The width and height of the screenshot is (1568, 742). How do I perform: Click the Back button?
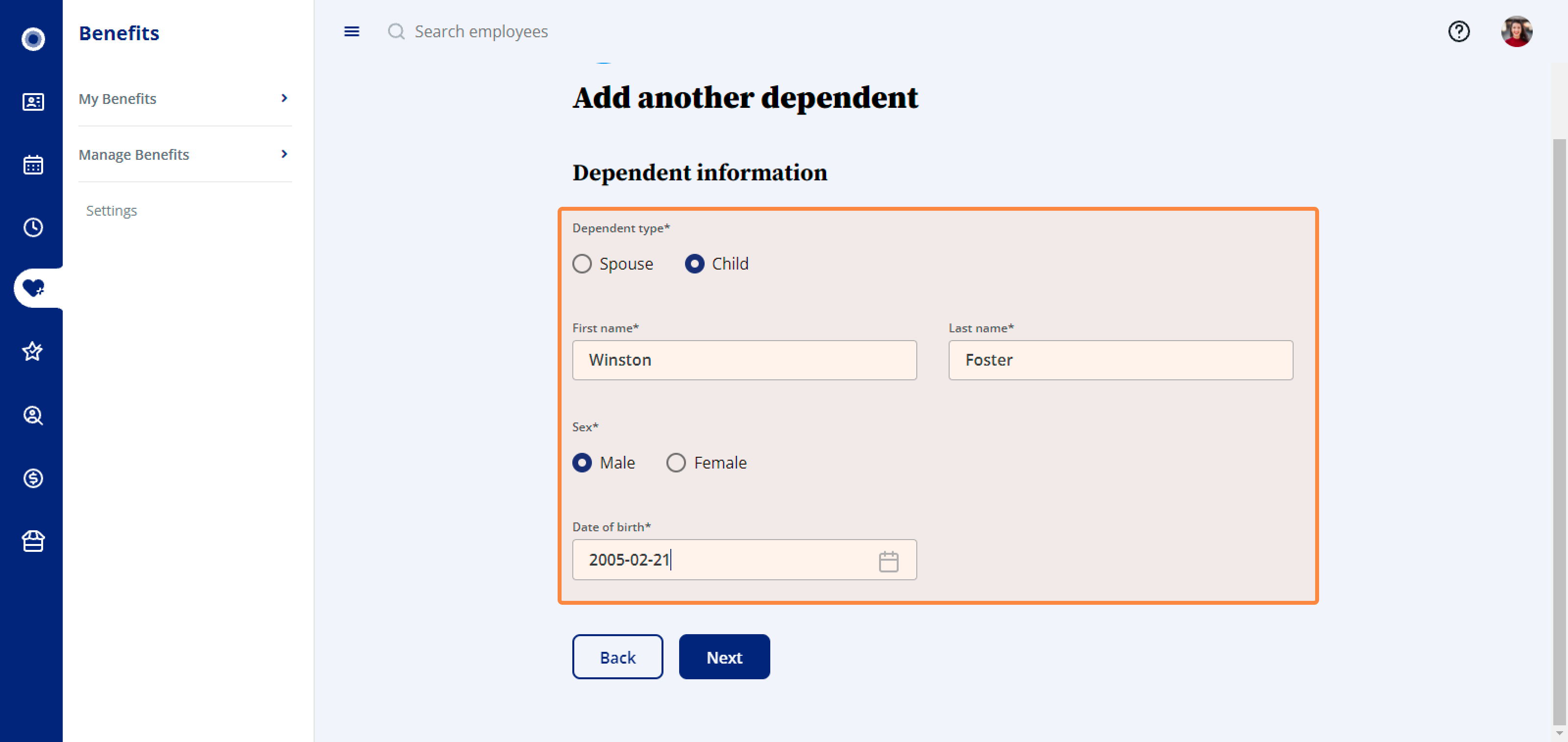(x=617, y=657)
